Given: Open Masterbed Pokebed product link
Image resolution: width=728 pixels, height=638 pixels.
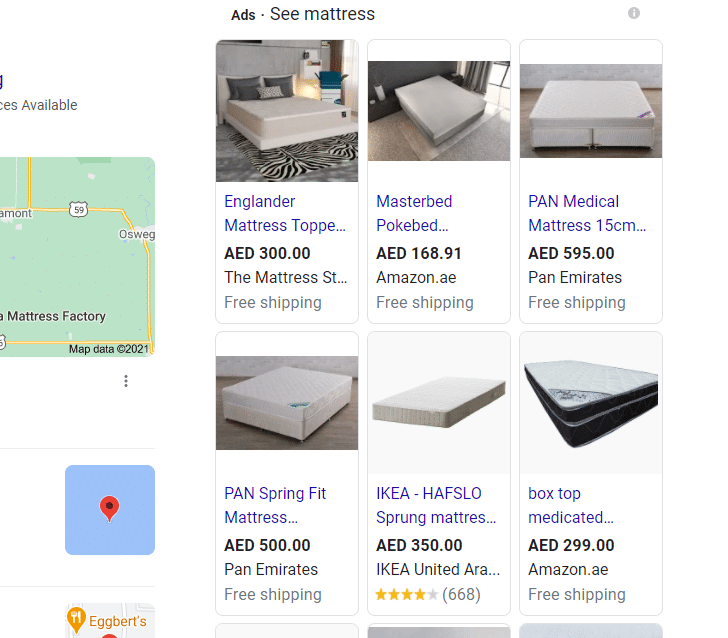Looking at the screenshot, I should pyautogui.click(x=414, y=213).
